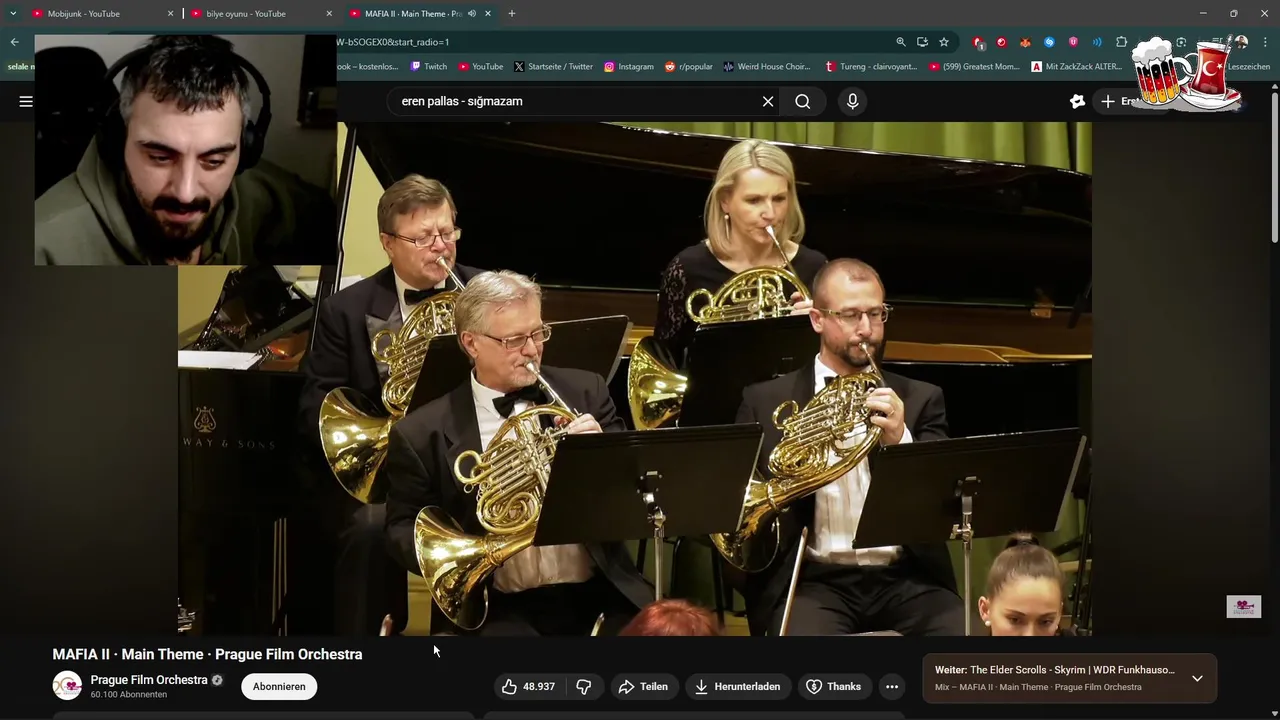Open the Weird House Choir bookmark
1280x720 pixels.
click(767, 67)
